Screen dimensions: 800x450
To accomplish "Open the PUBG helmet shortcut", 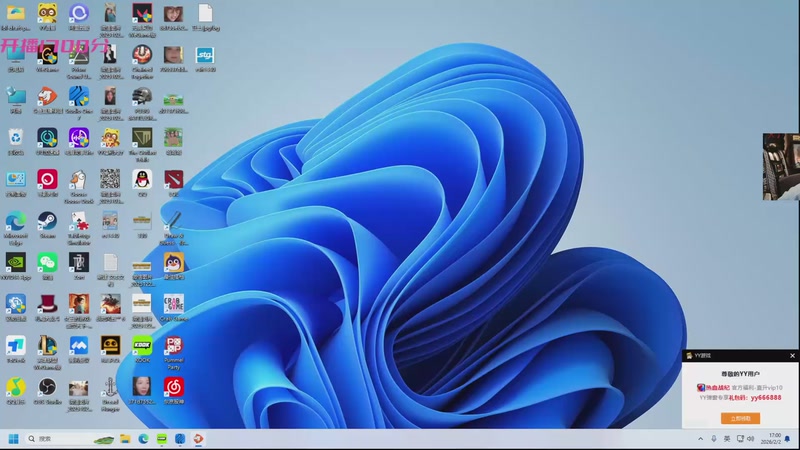I will (x=142, y=96).
